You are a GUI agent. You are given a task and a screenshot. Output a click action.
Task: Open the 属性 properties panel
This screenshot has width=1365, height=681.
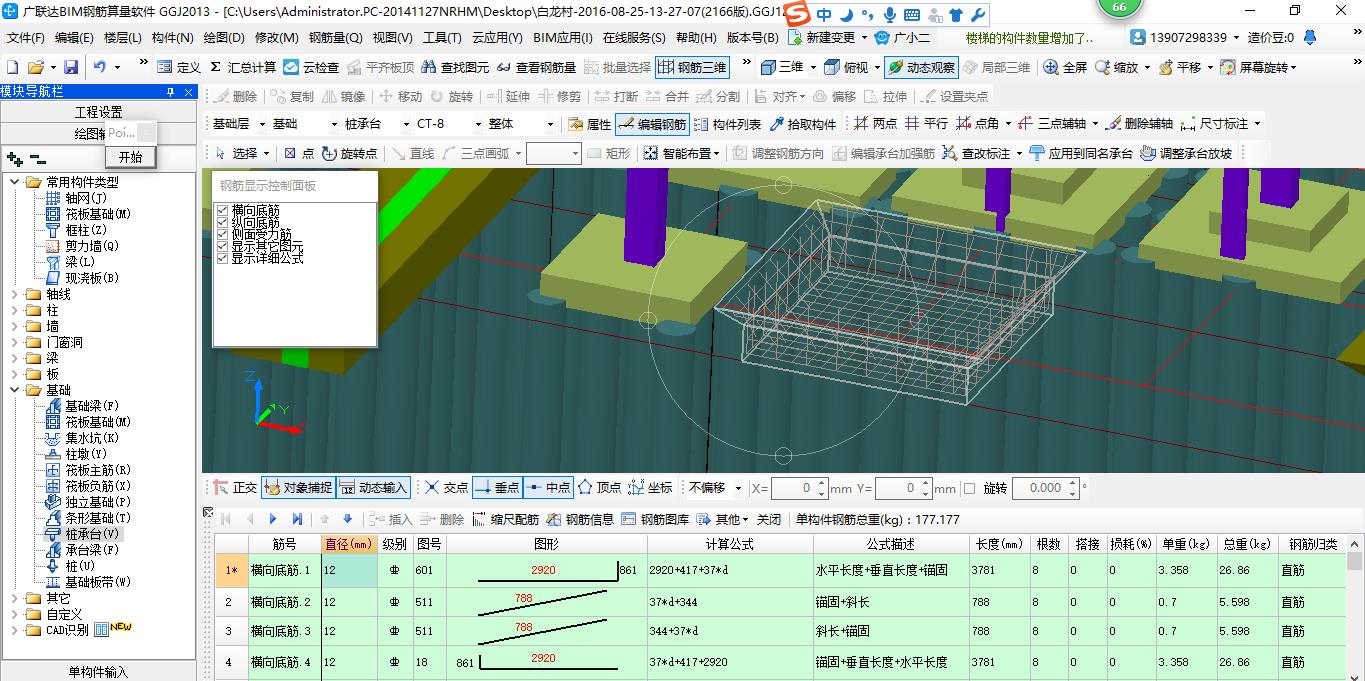point(589,124)
